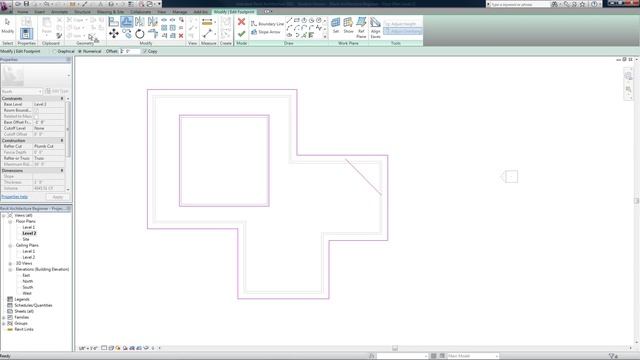Screen dimensions: 640x360
Task: Select the Offset tool in Modify panel
Action: 127,22
